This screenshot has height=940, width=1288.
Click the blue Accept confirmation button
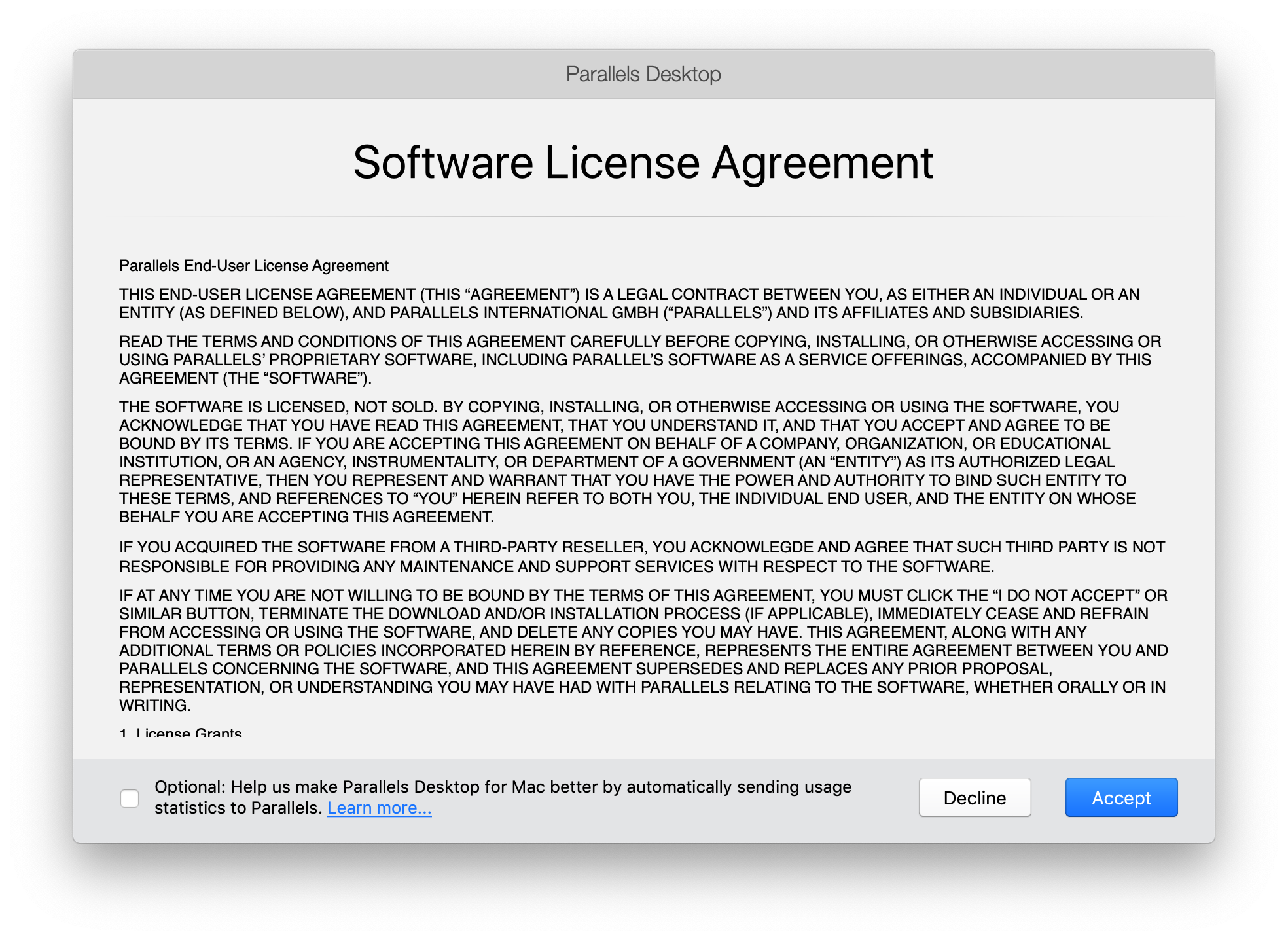tap(1120, 797)
